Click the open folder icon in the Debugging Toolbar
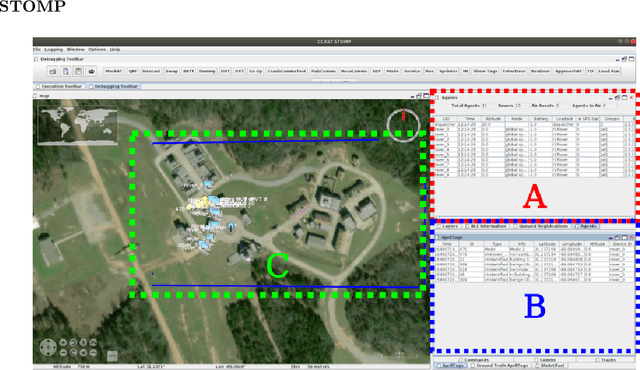640x370 pixels. [53, 71]
